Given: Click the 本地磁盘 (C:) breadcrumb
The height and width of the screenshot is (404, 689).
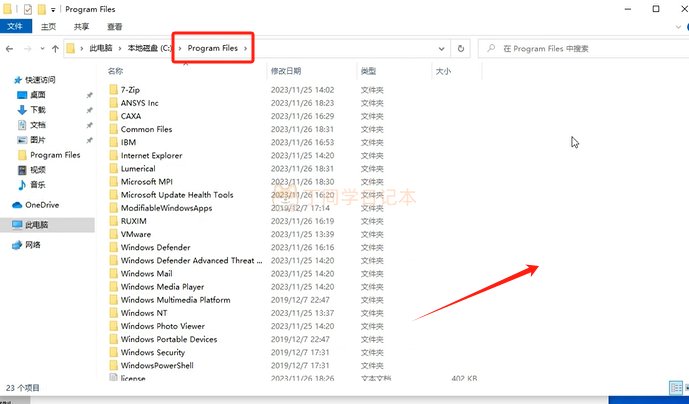Looking at the screenshot, I should tap(148, 48).
